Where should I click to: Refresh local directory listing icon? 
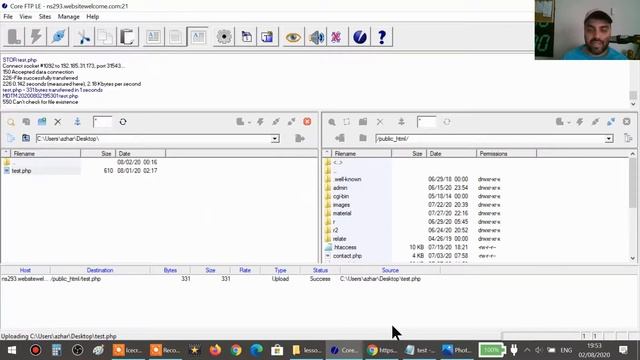[x=123, y=122]
